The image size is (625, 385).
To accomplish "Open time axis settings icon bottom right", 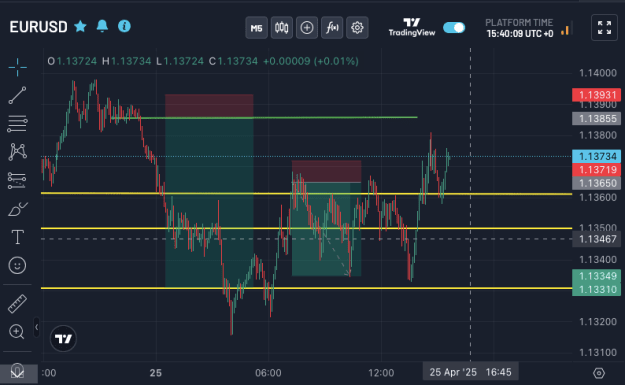I will click(599, 373).
